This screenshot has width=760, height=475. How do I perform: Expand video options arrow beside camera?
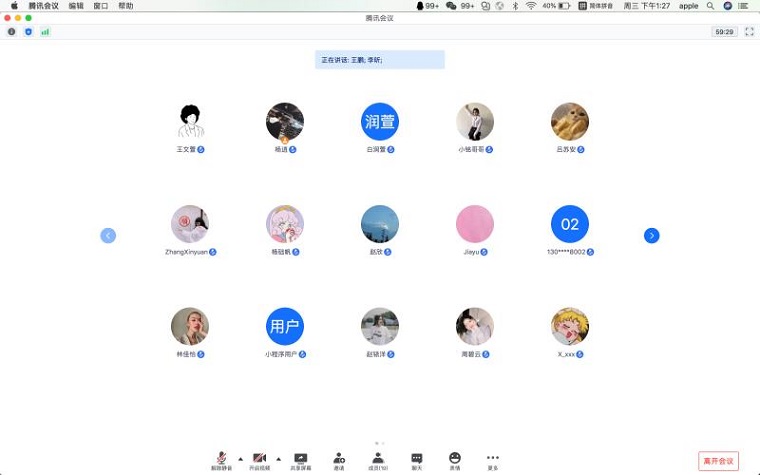(278, 458)
